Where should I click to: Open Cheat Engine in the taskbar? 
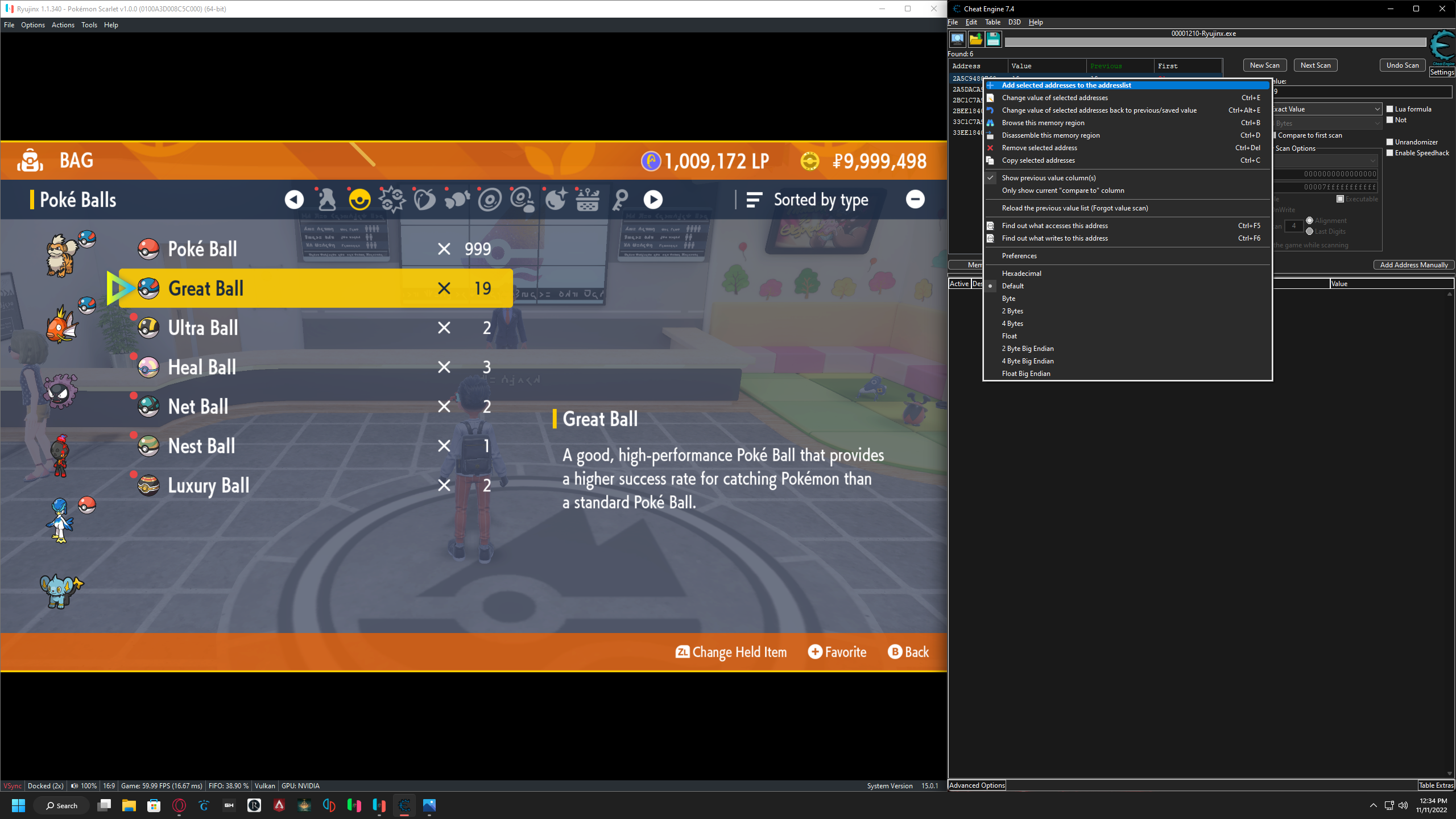[404, 805]
